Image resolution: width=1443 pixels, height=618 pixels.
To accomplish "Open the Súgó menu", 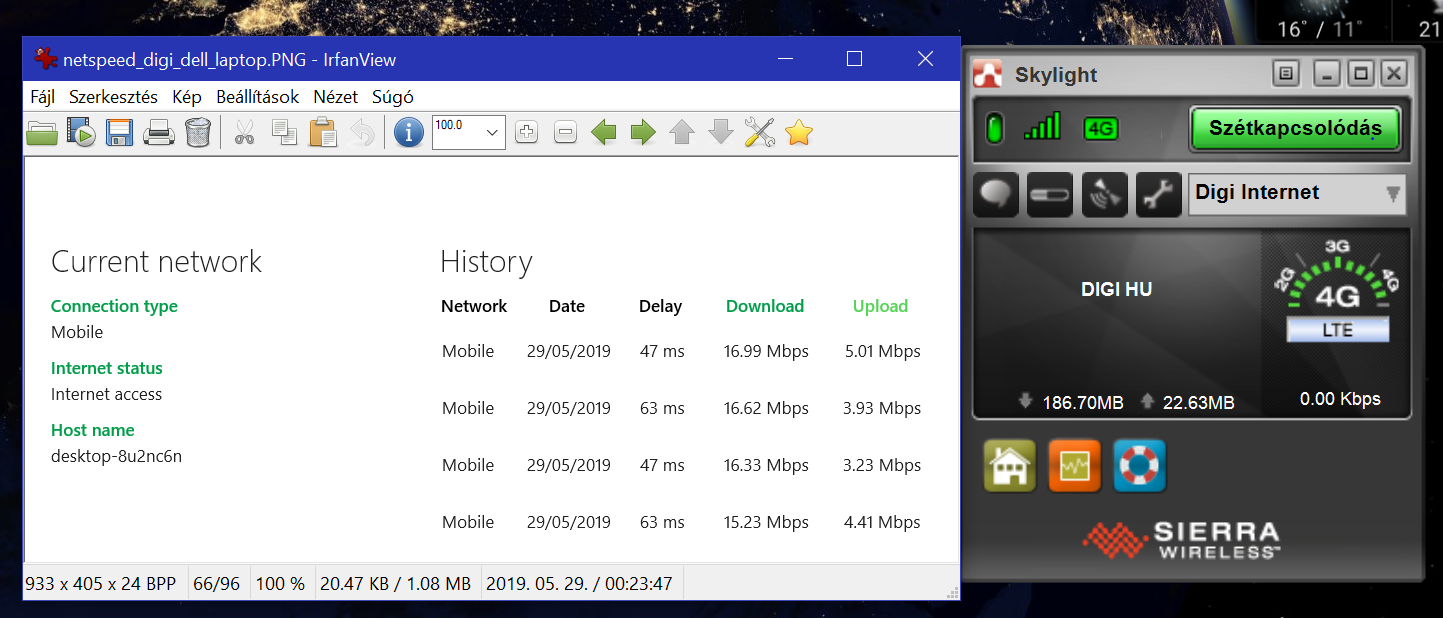I will point(393,97).
